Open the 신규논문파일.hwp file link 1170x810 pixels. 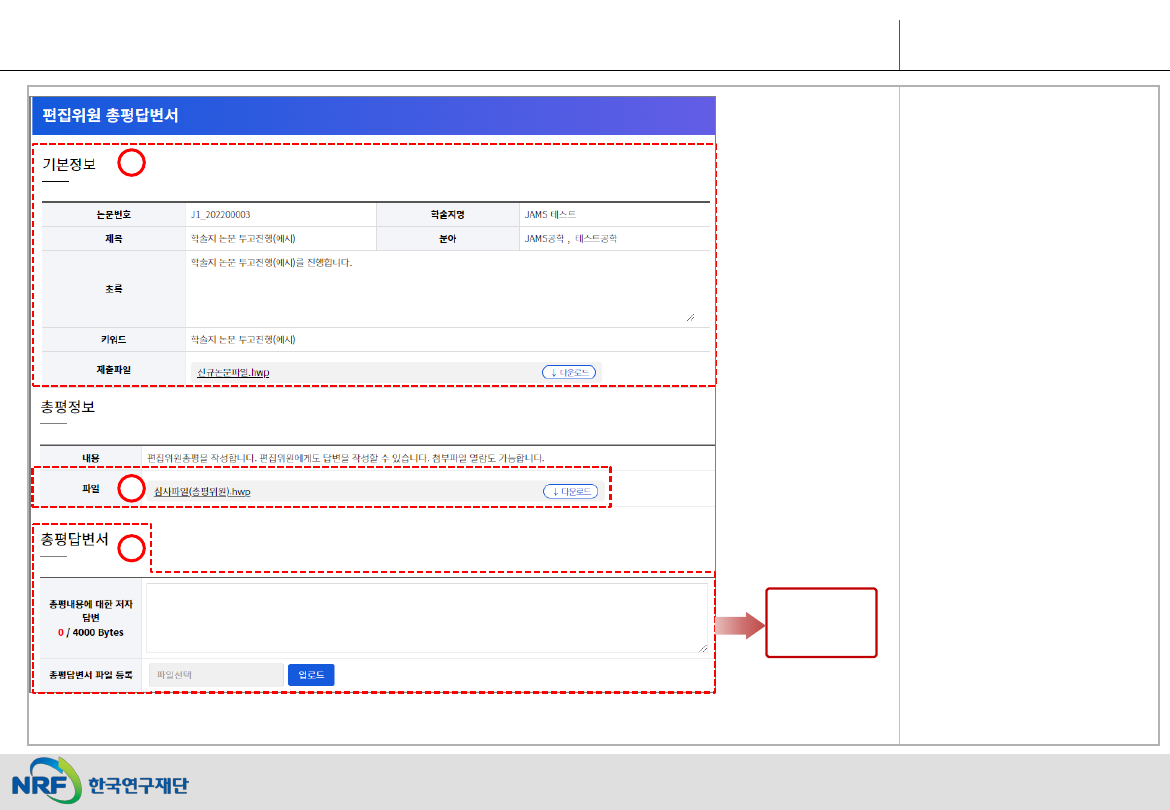coord(233,372)
